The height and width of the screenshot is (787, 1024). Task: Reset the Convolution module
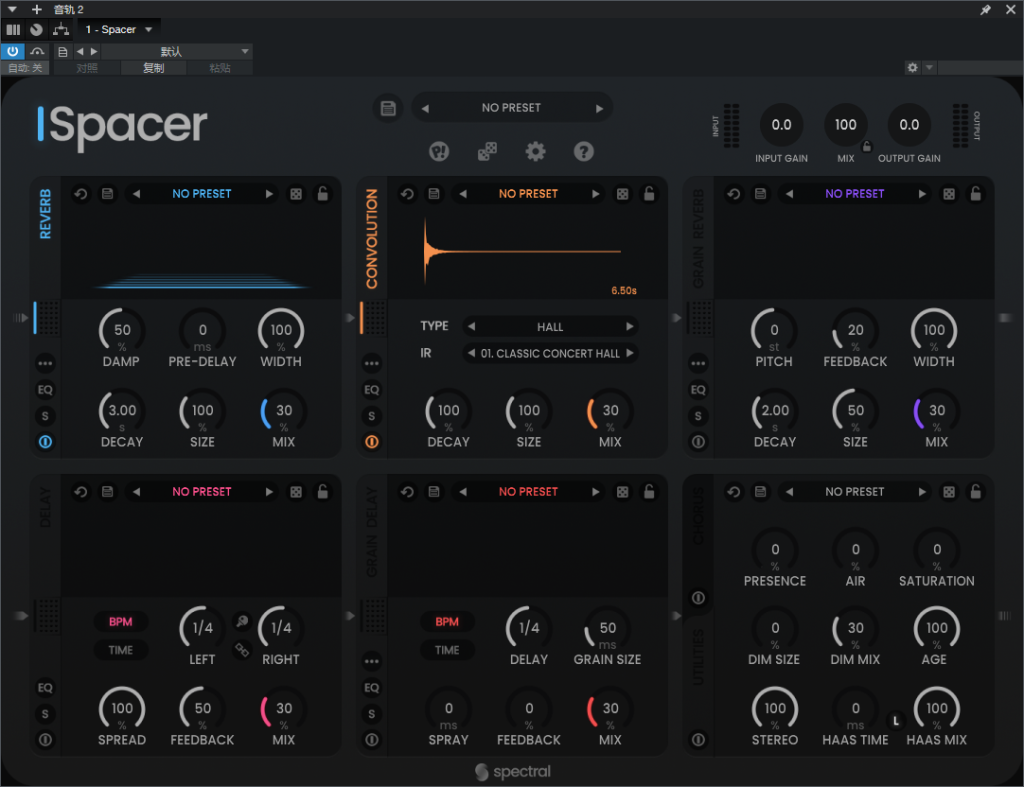[x=408, y=194]
